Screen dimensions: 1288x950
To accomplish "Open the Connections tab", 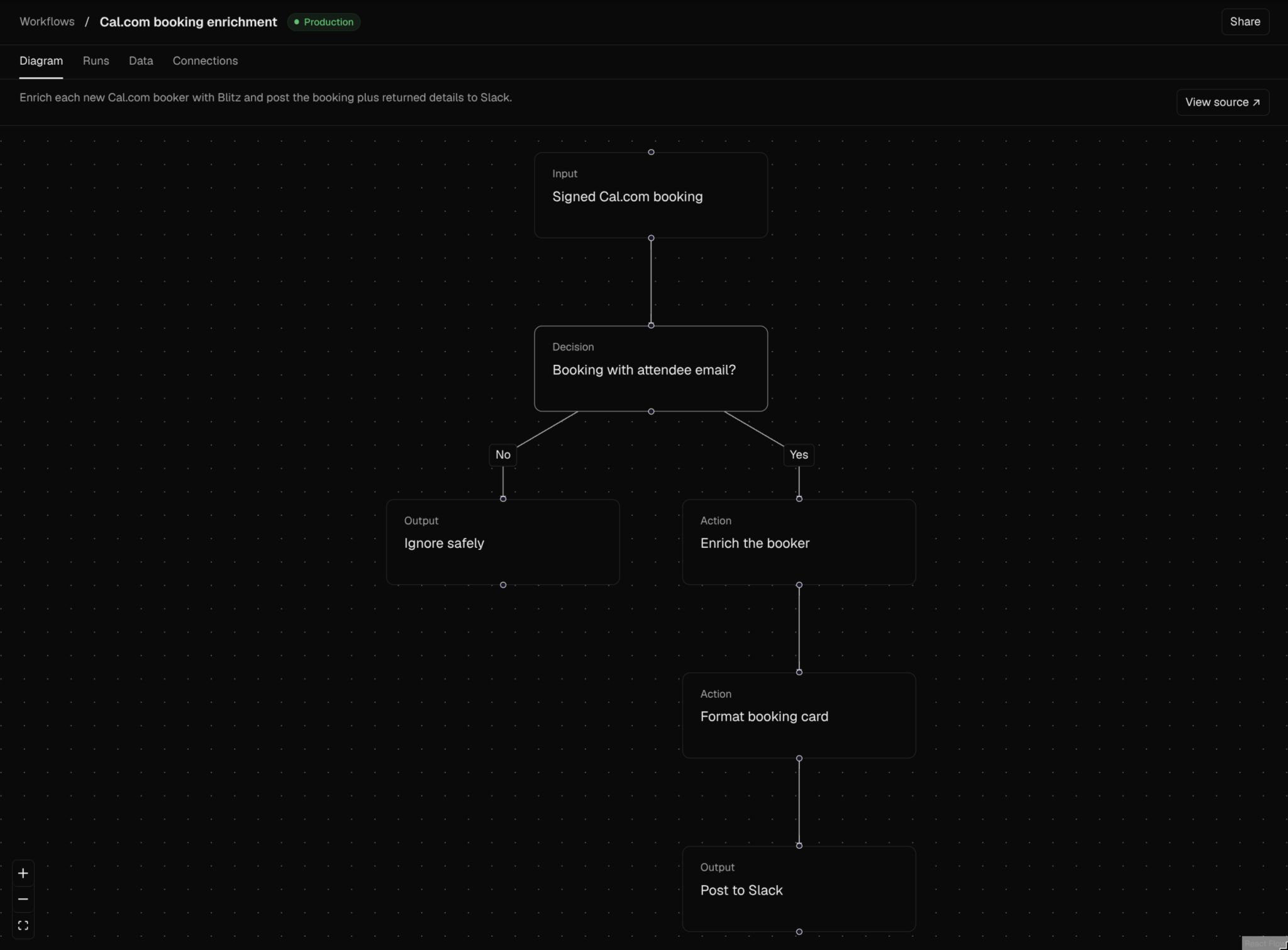I will pos(205,61).
